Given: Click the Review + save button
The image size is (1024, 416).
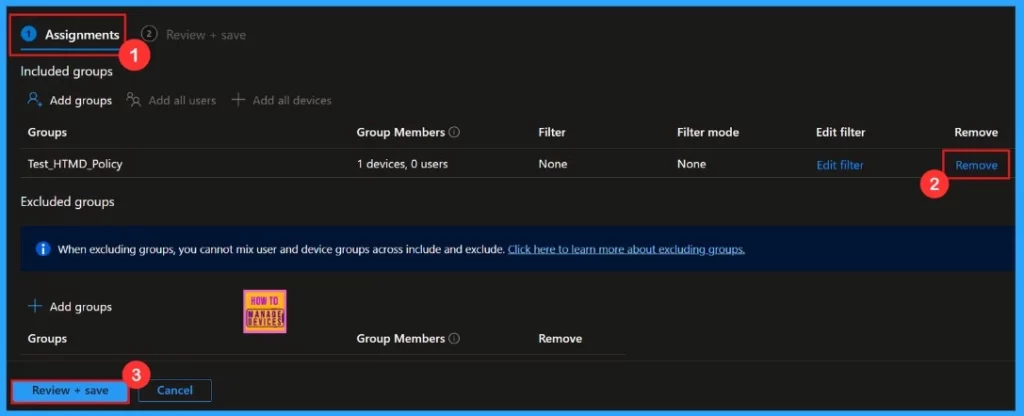Looking at the screenshot, I should 70,391.
